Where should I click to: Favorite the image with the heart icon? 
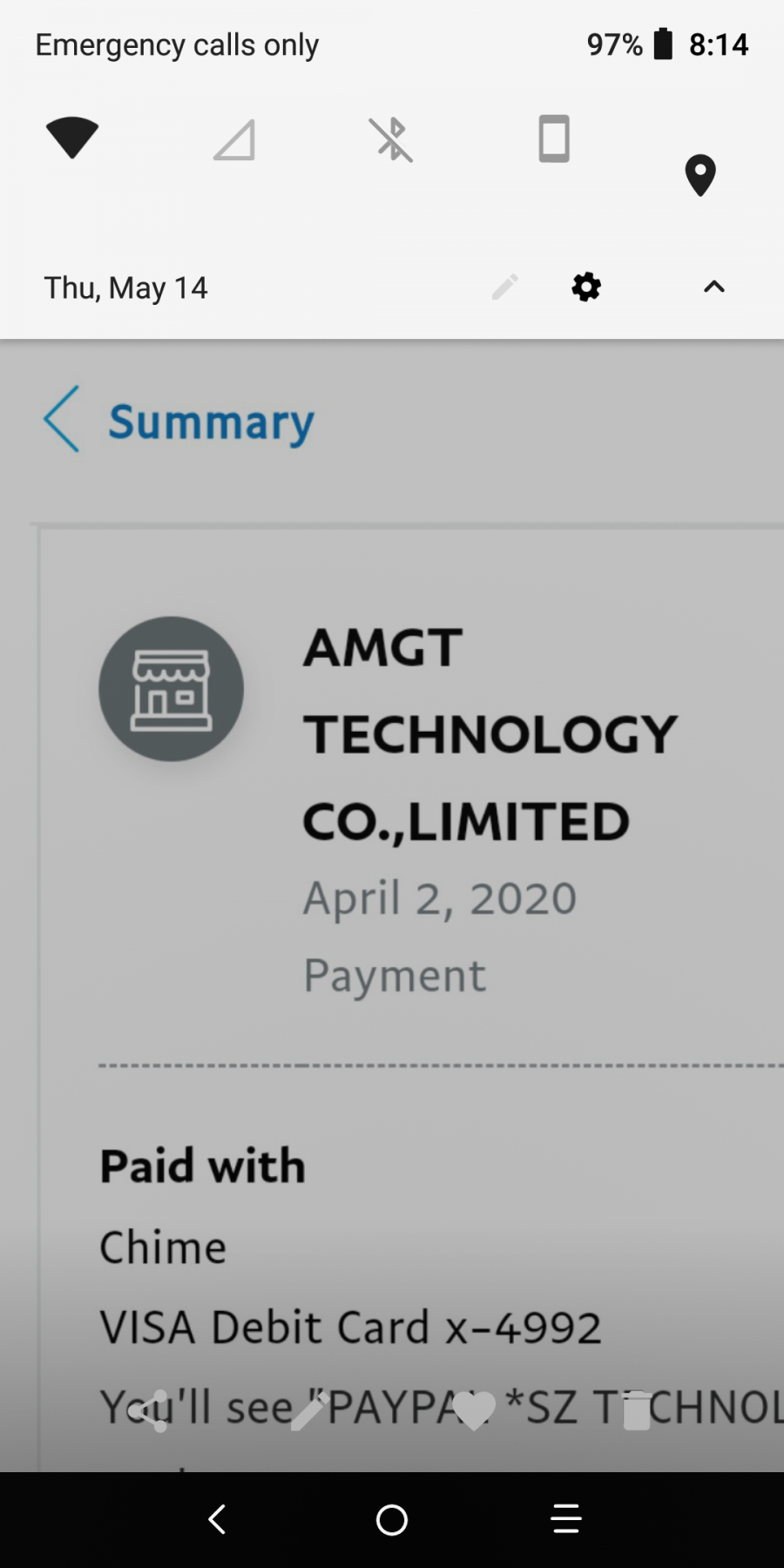[x=474, y=1411]
